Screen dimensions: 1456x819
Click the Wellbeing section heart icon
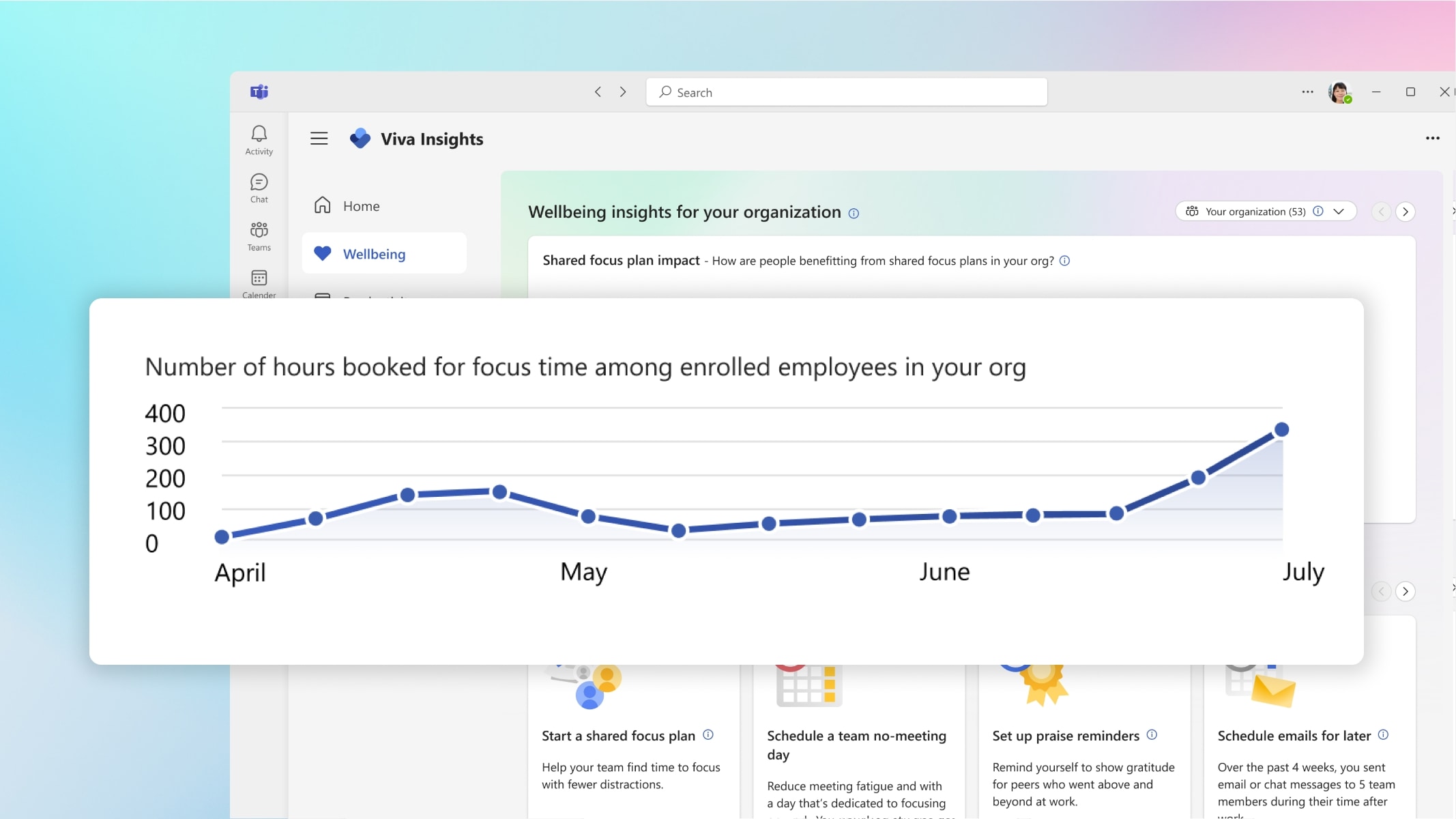(x=323, y=253)
